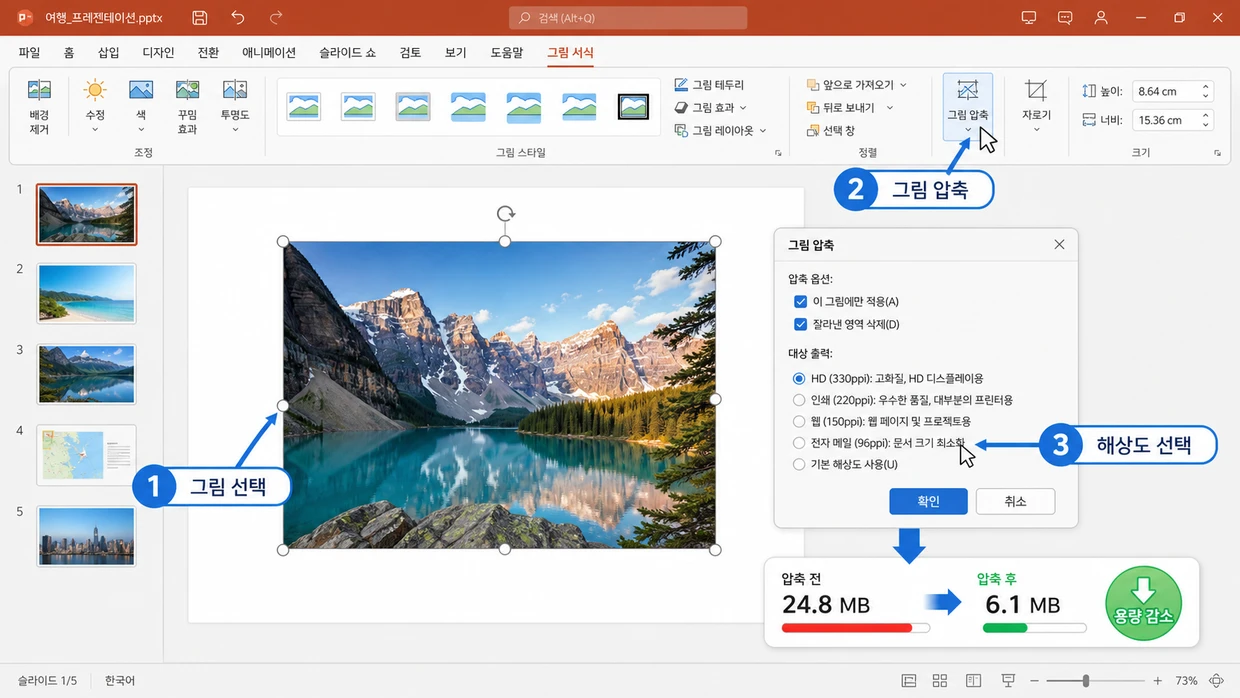Open the 투명도 transparency tool
Image resolution: width=1240 pixels, height=698 pixels.
235,107
